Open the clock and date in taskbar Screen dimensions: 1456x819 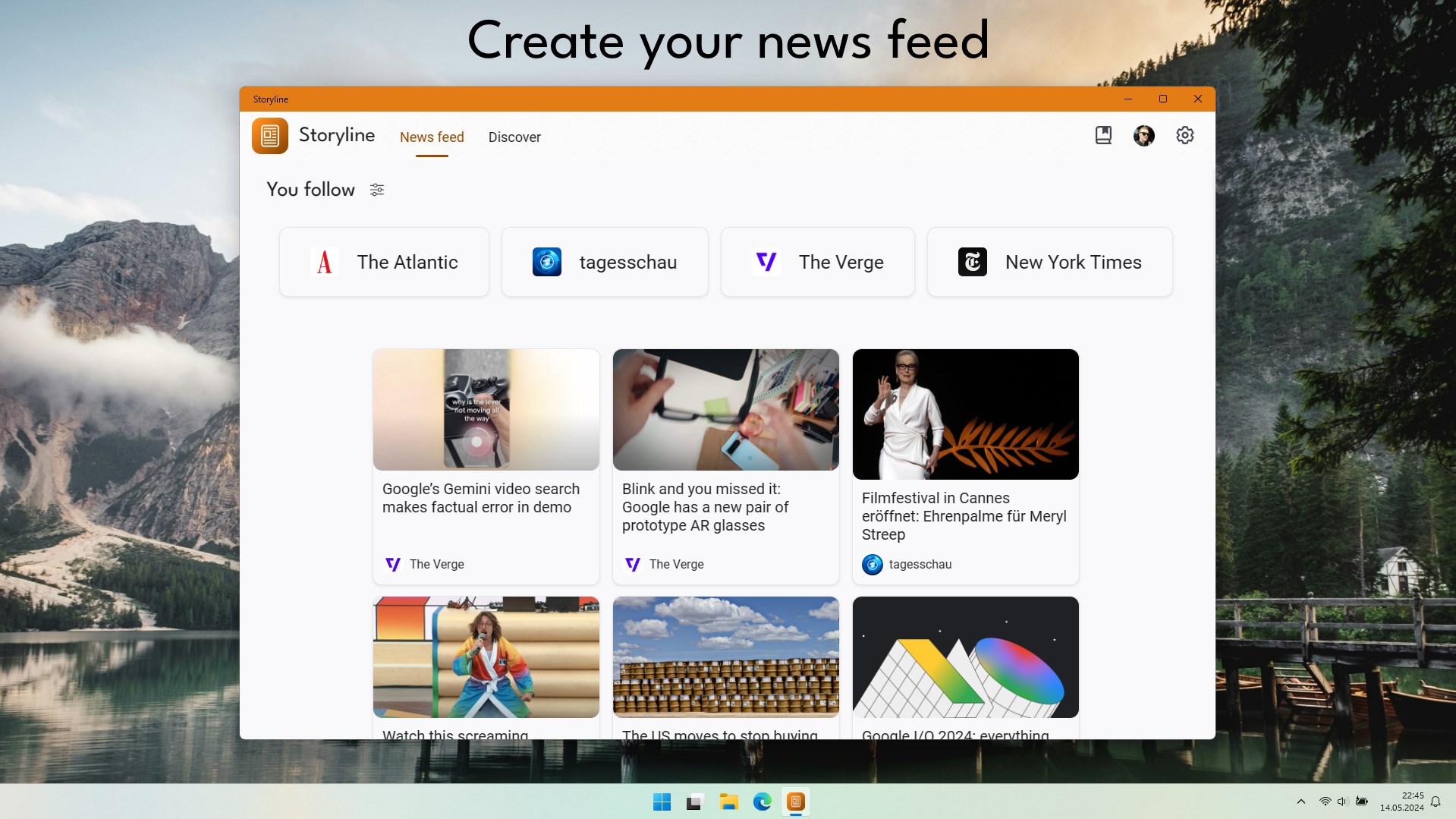pos(1402,802)
